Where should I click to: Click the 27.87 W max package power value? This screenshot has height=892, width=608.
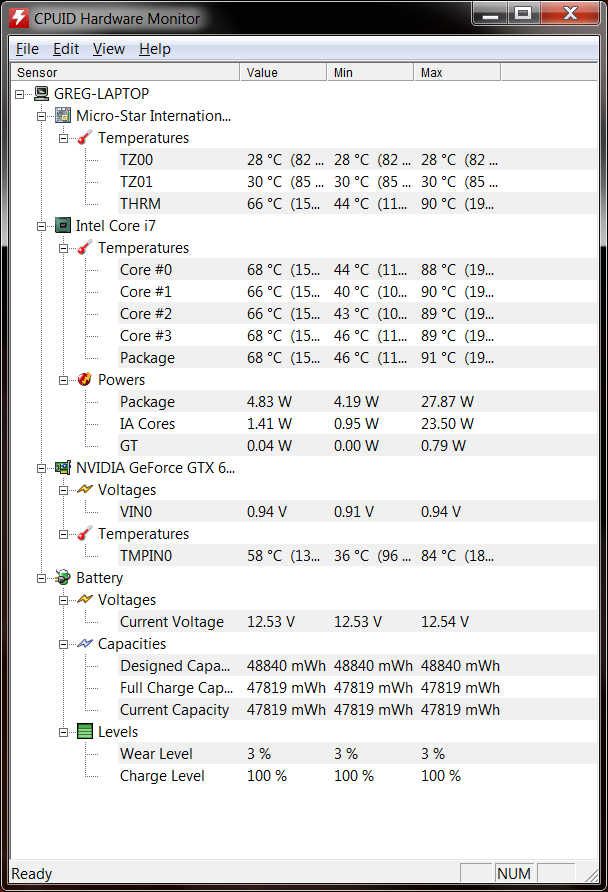point(447,402)
